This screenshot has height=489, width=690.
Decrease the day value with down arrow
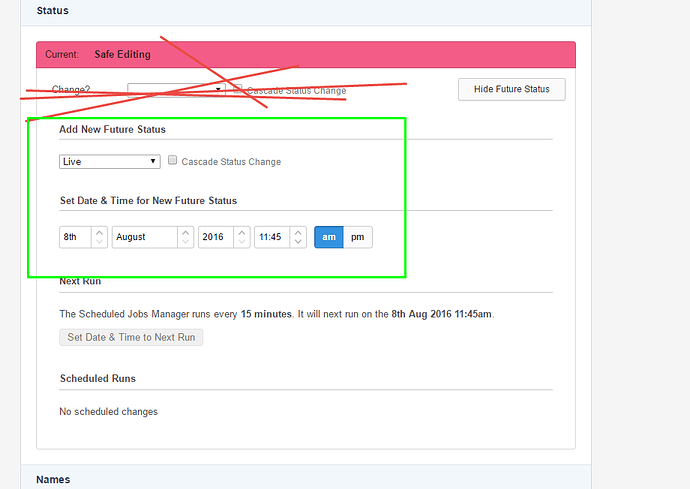[99, 243]
